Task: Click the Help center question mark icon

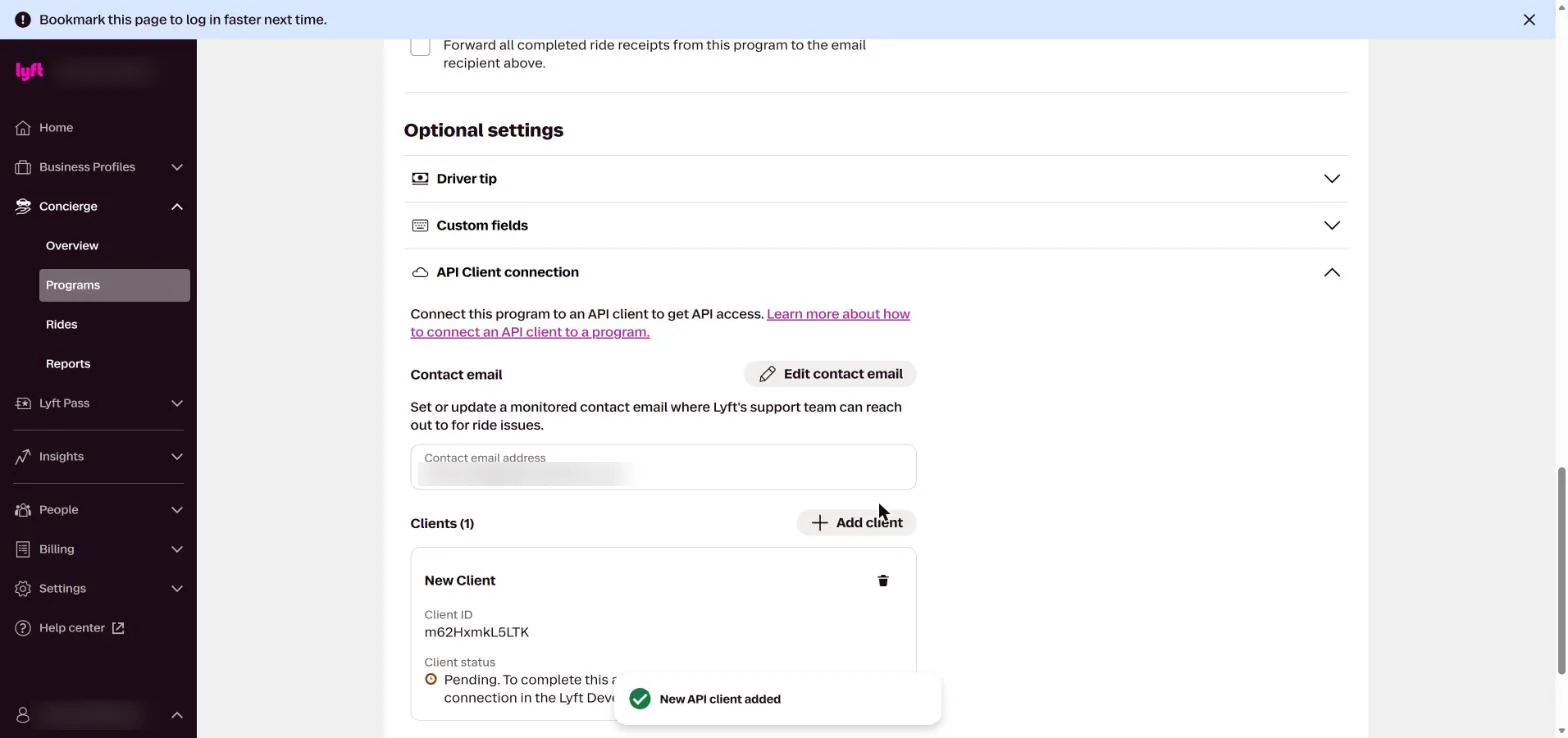Action: [x=23, y=628]
